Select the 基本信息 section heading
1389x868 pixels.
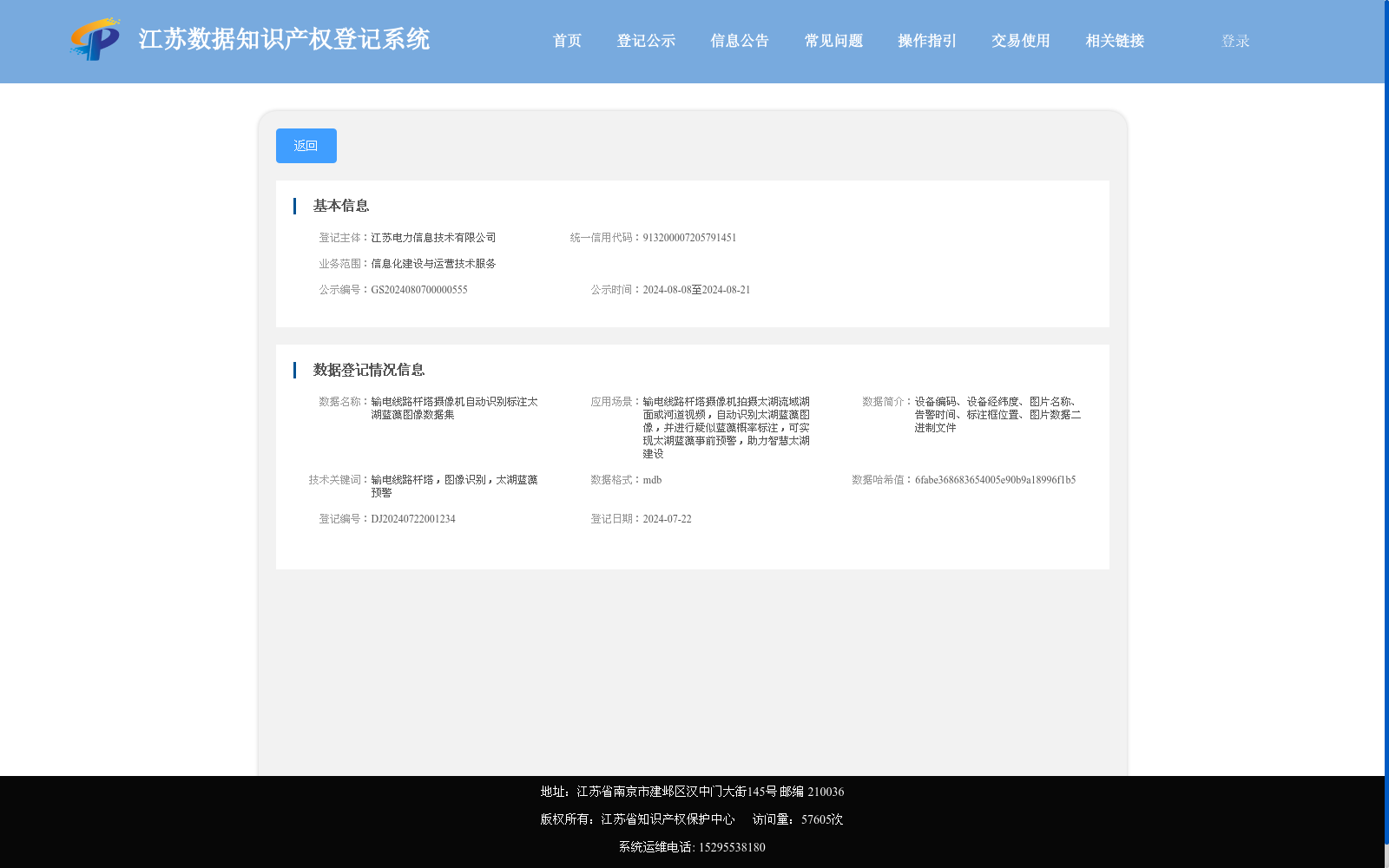[x=341, y=206]
